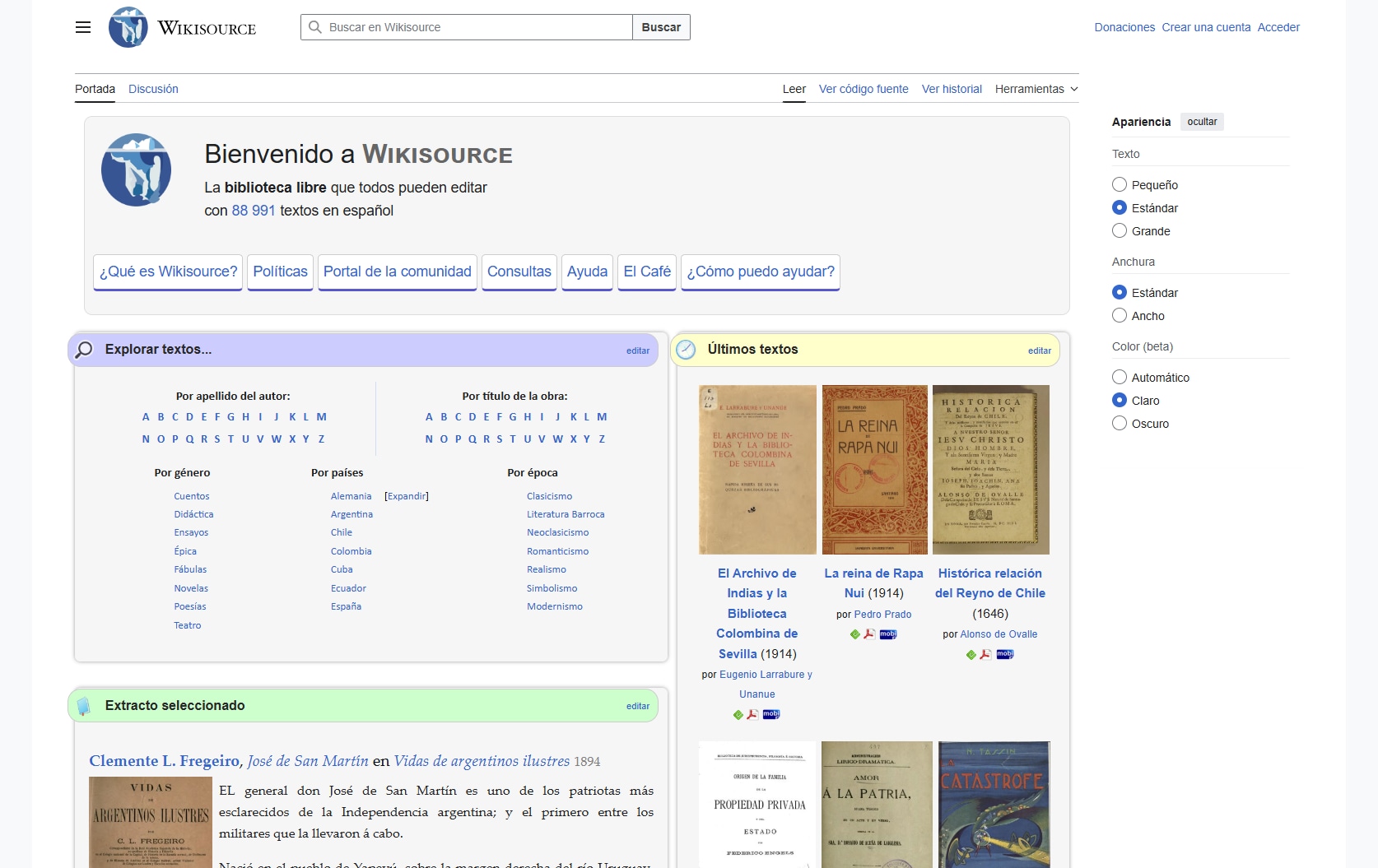Open the Donaciones link

pyautogui.click(x=1124, y=27)
